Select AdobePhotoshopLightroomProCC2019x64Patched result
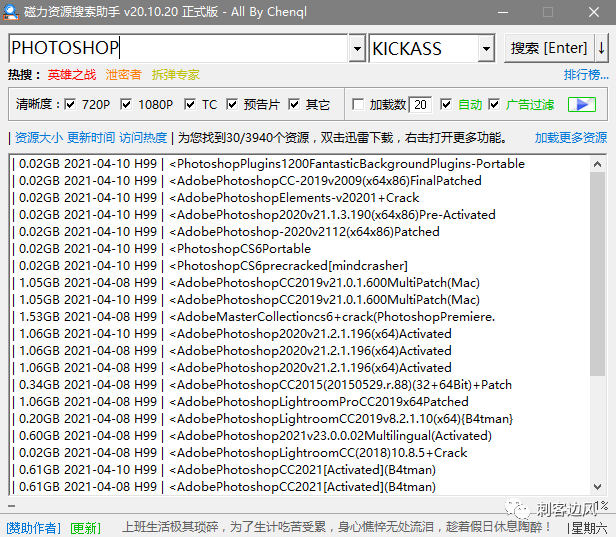This screenshot has height=537, width=616. click(x=301, y=401)
